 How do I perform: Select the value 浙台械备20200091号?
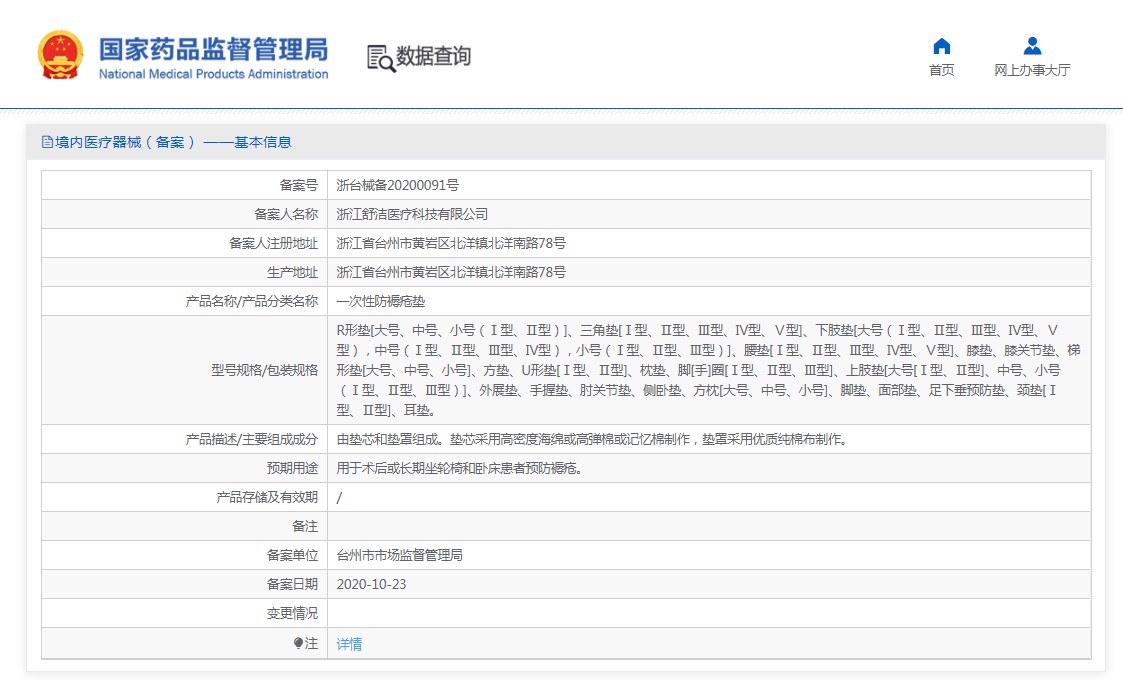point(397,186)
